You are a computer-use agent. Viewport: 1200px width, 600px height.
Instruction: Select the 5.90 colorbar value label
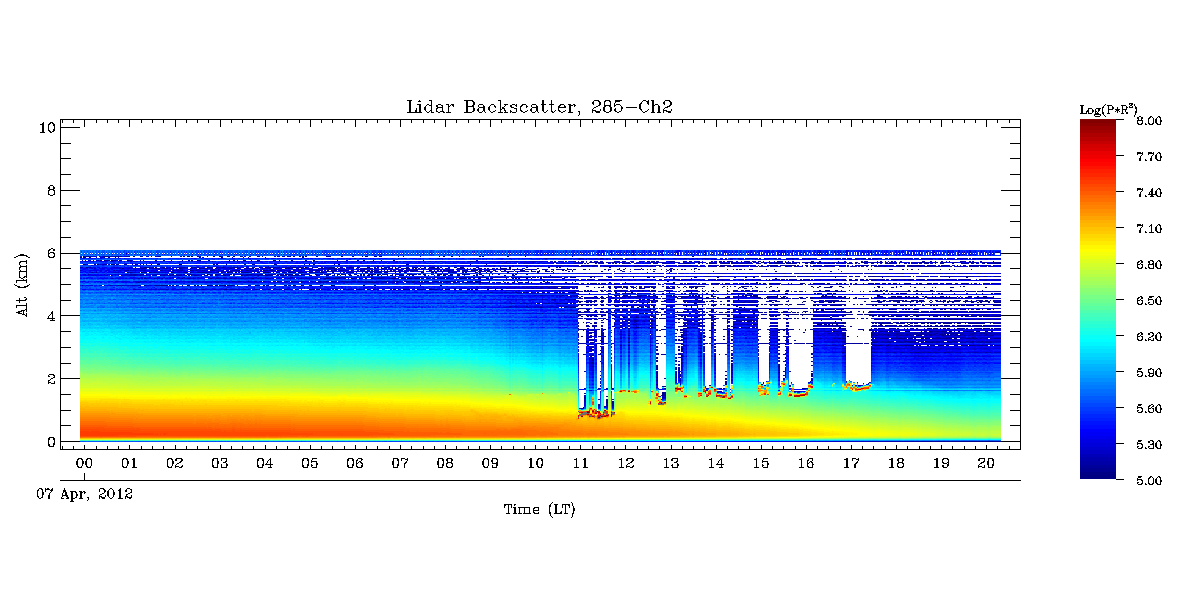[x=1148, y=373]
